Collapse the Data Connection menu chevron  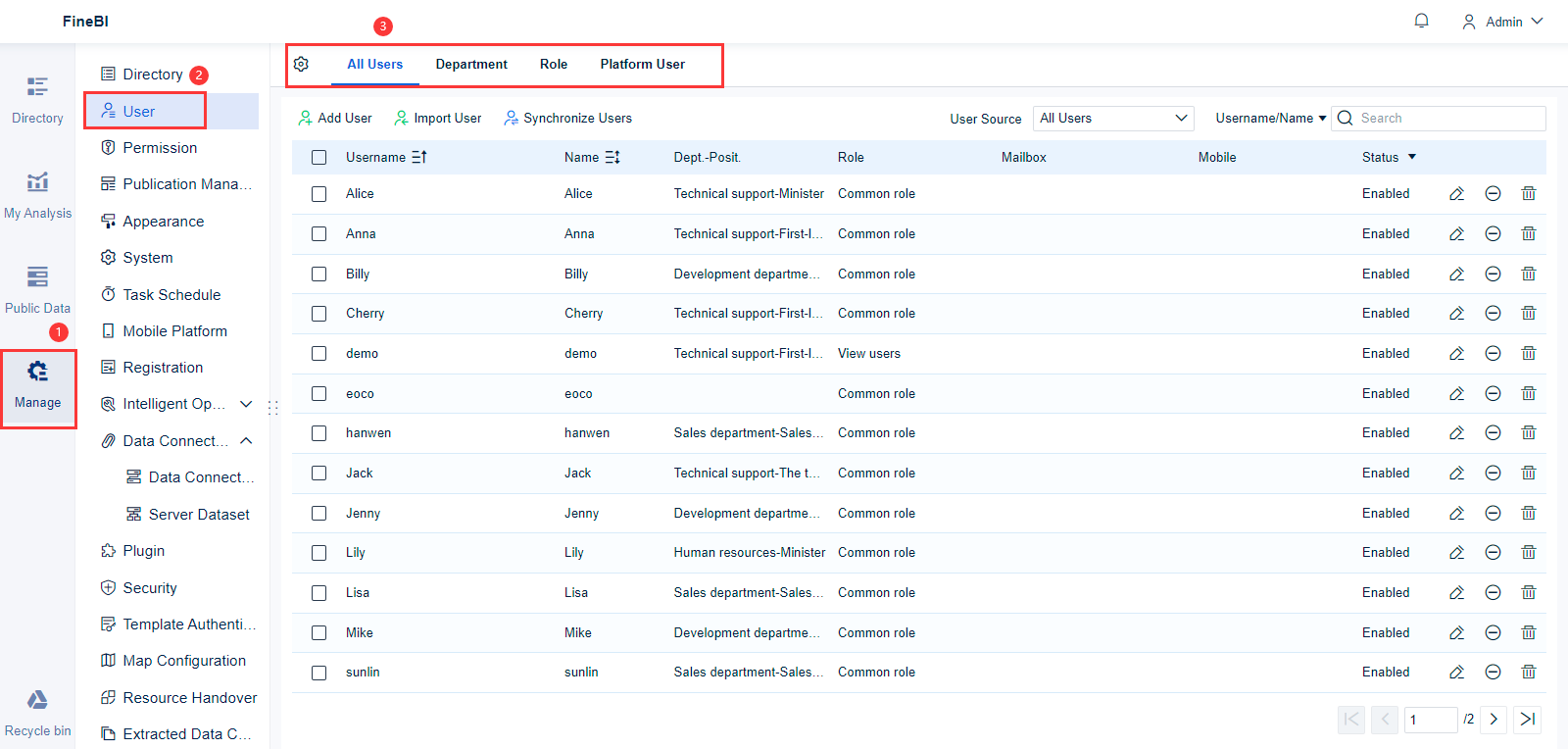(x=246, y=441)
